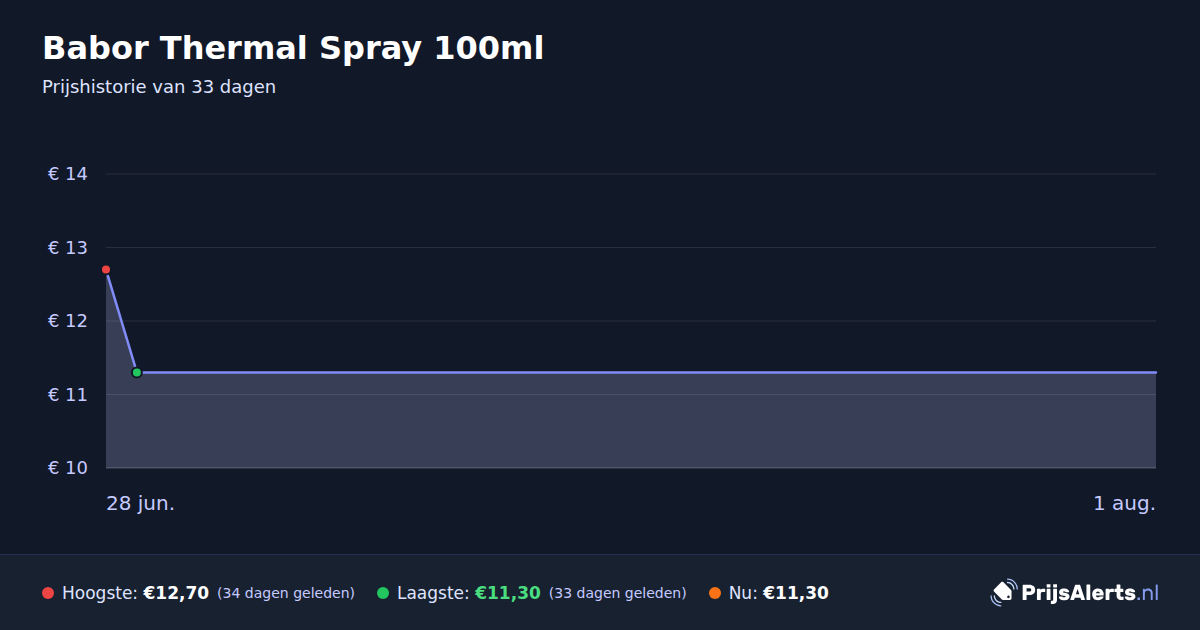Screen dimensions: 1200x630
Task: Click the red Hoogste legend dot
Action: pyautogui.click(x=48, y=593)
